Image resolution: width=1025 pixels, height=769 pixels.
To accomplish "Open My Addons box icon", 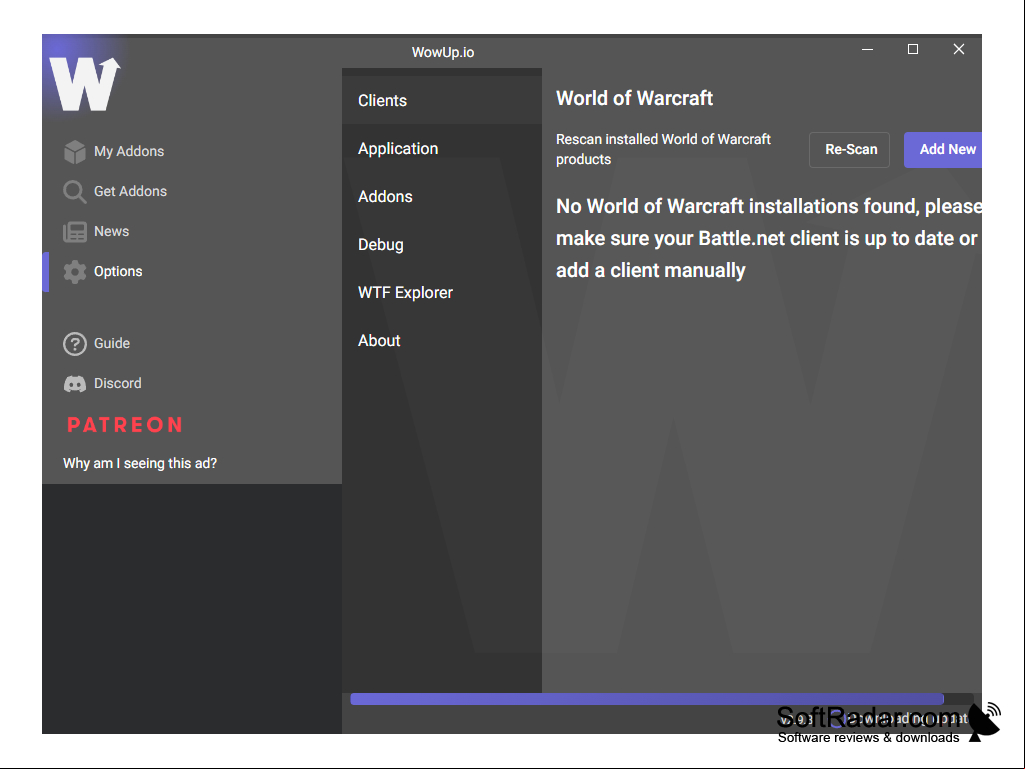I will tap(75, 152).
